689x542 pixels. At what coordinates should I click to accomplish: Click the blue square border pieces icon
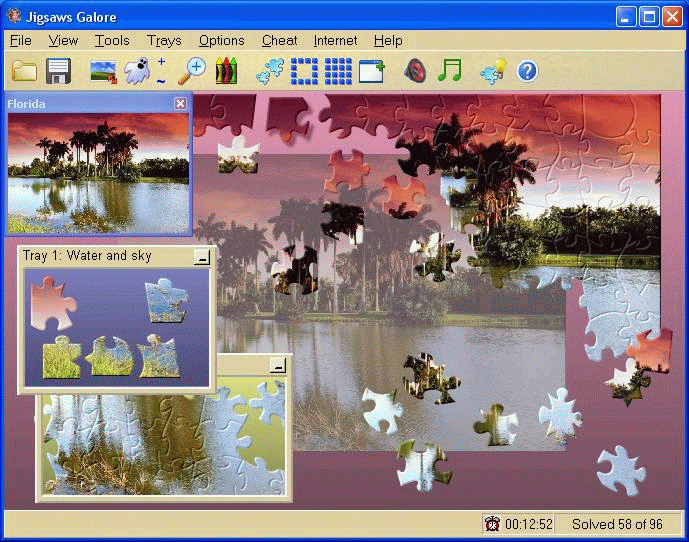point(304,71)
